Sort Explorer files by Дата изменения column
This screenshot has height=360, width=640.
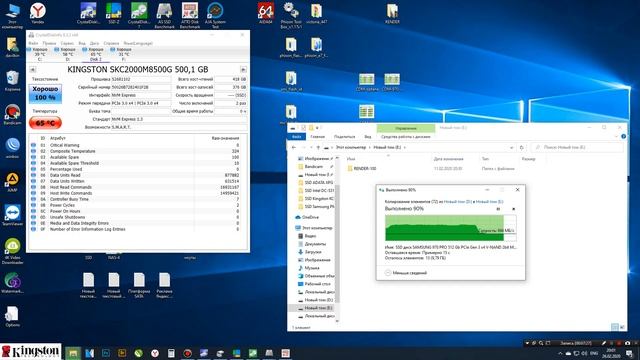[448, 158]
